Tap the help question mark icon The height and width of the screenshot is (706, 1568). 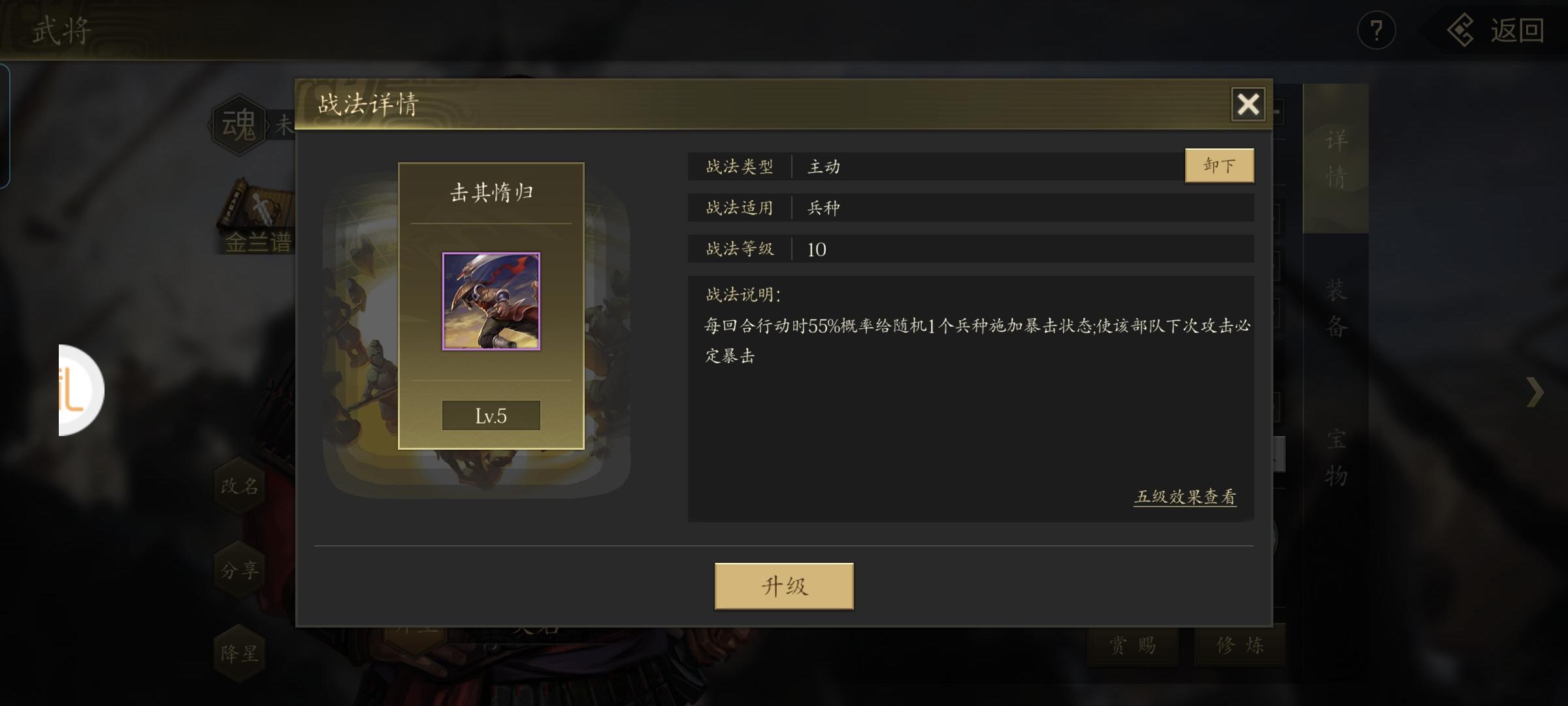coord(1376,30)
